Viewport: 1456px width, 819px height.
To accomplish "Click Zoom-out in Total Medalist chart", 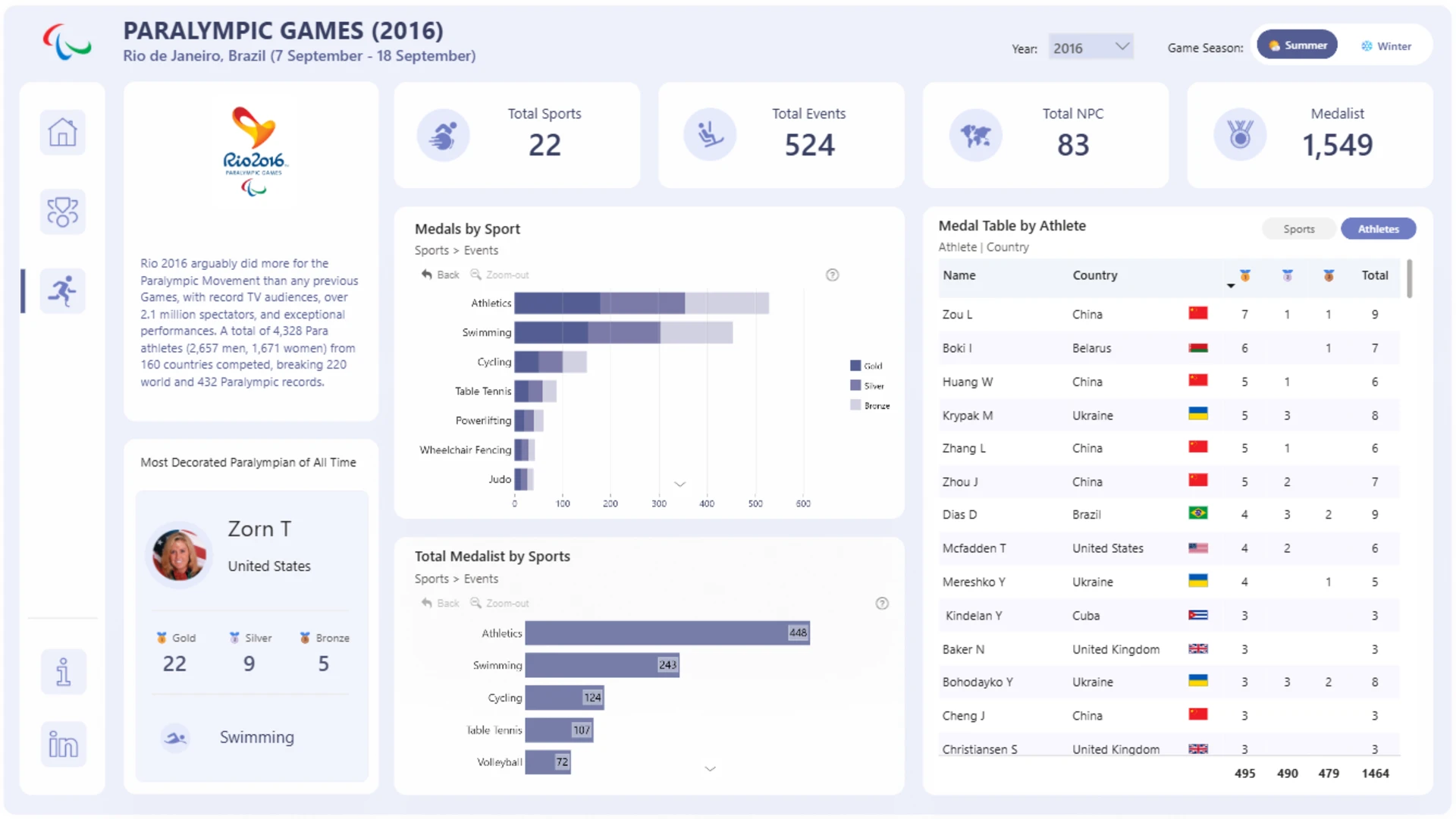I will click(x=500, y=603).
